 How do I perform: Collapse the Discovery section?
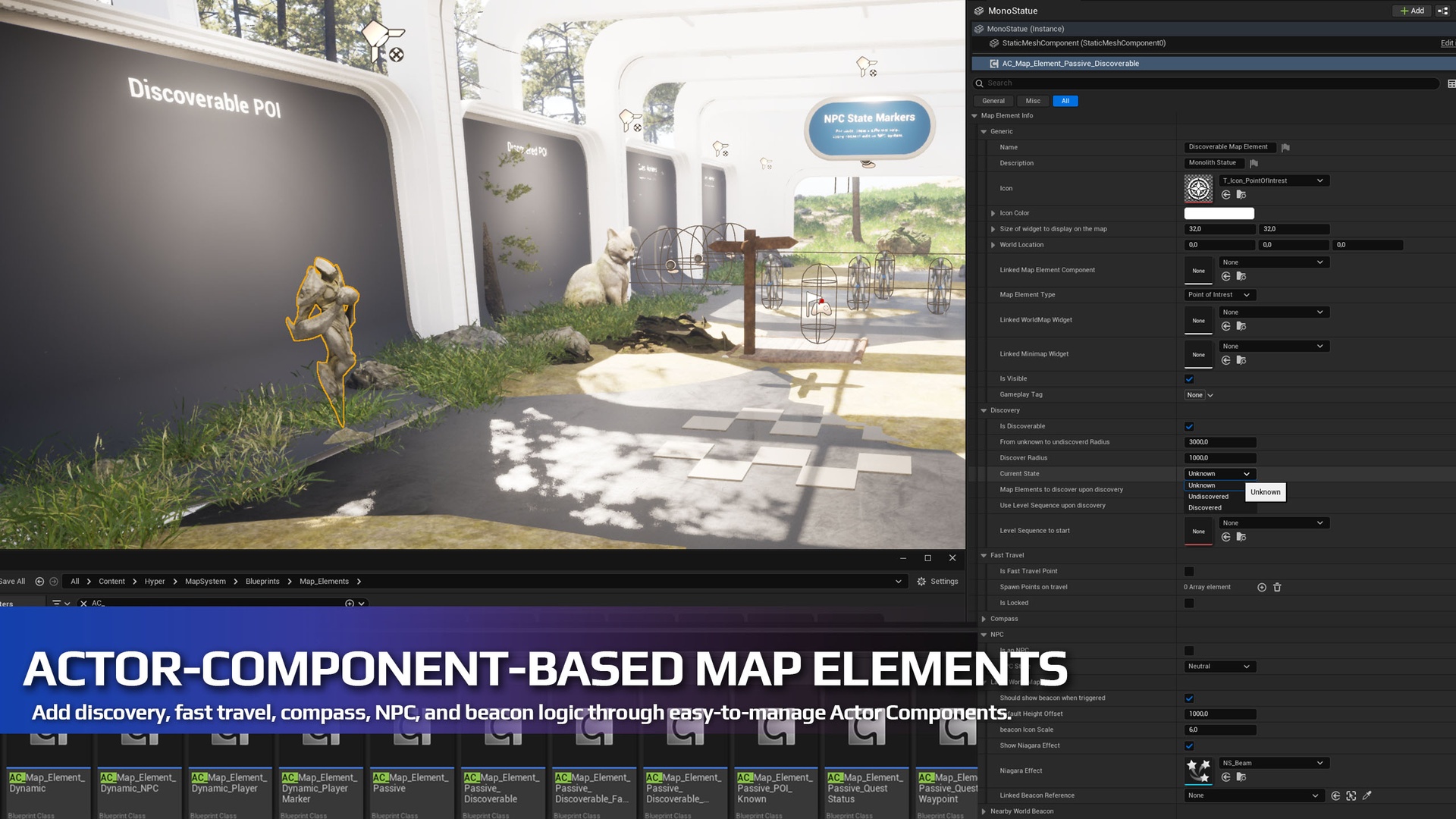pos(984,409)
